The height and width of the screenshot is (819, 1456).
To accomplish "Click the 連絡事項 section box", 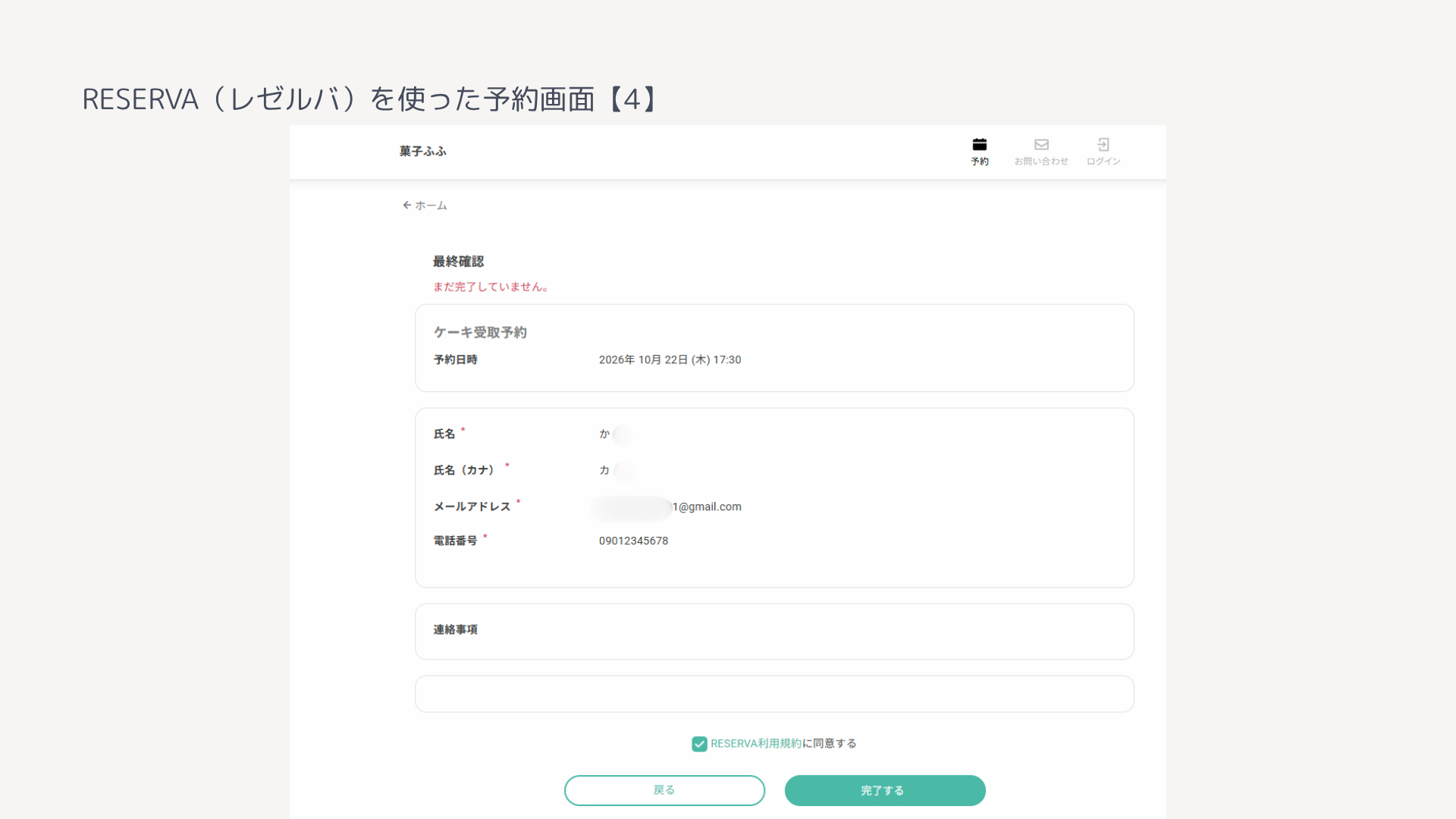I will 774,632.
